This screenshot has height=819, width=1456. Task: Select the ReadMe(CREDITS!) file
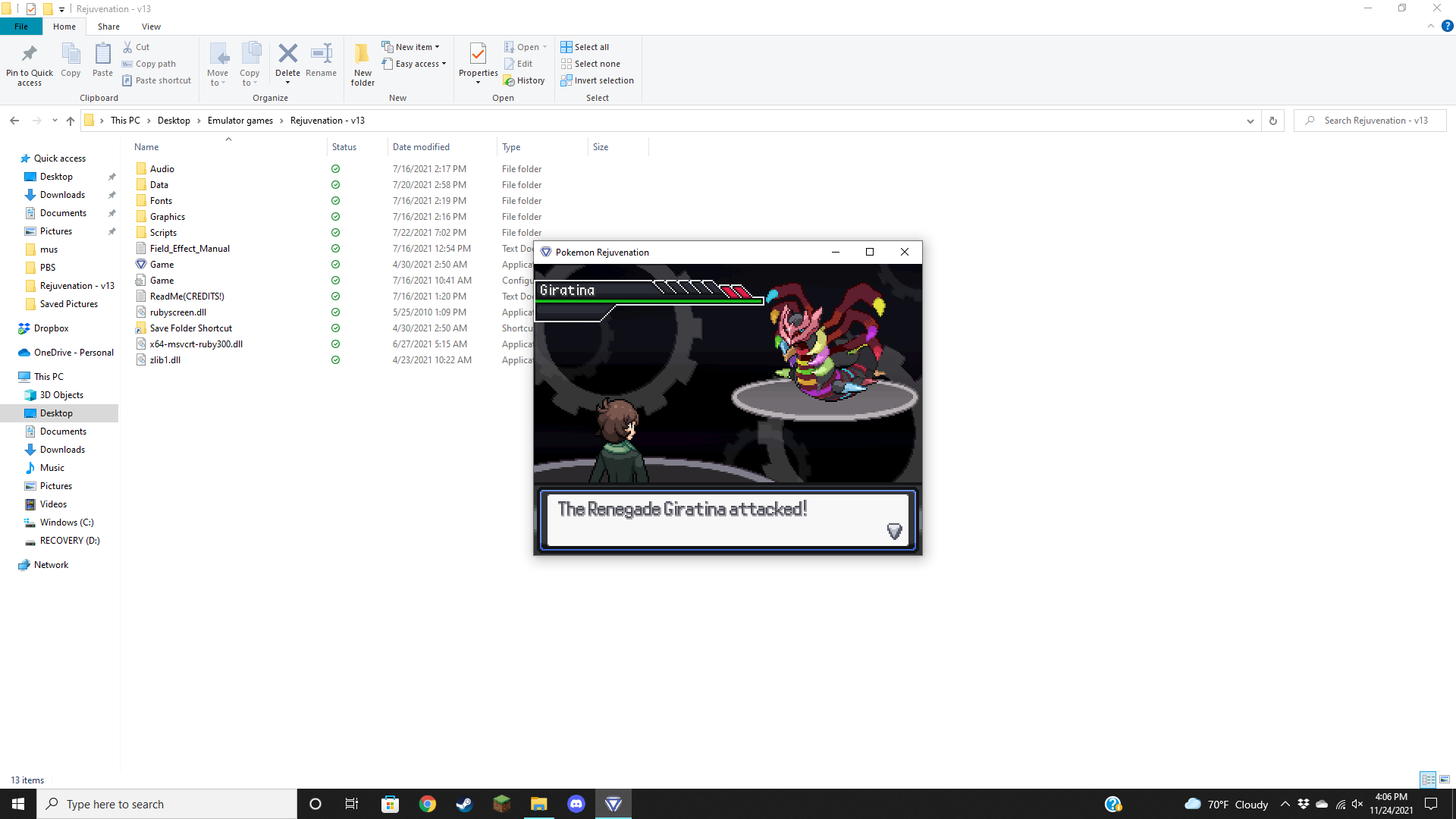(x=187, y=297)
